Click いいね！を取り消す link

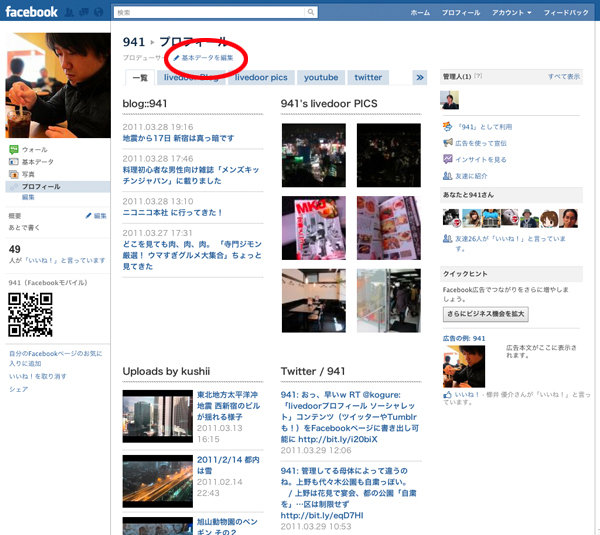tap(38, 377)
